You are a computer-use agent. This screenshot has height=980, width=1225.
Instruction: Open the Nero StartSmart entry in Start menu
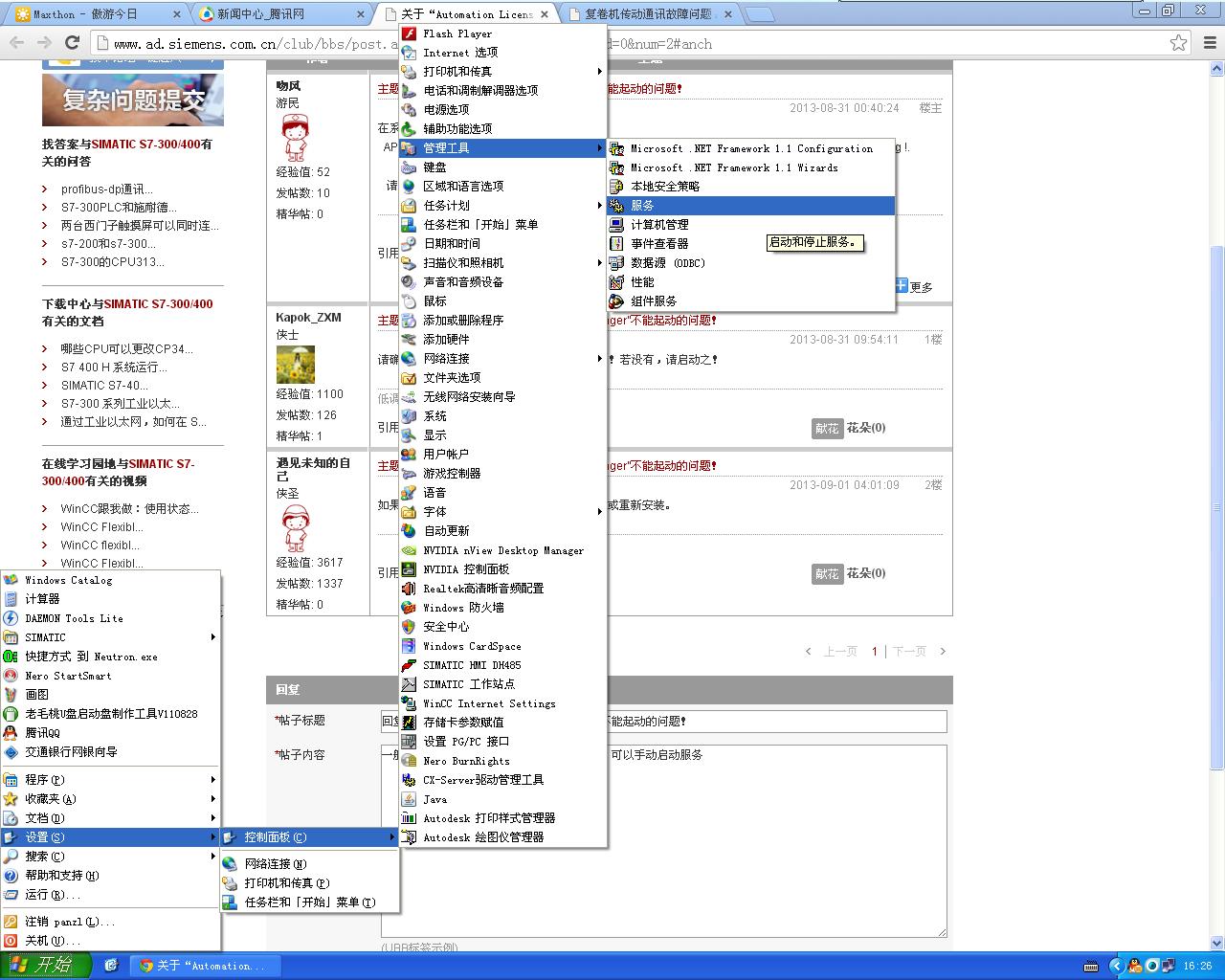(110, 676)
